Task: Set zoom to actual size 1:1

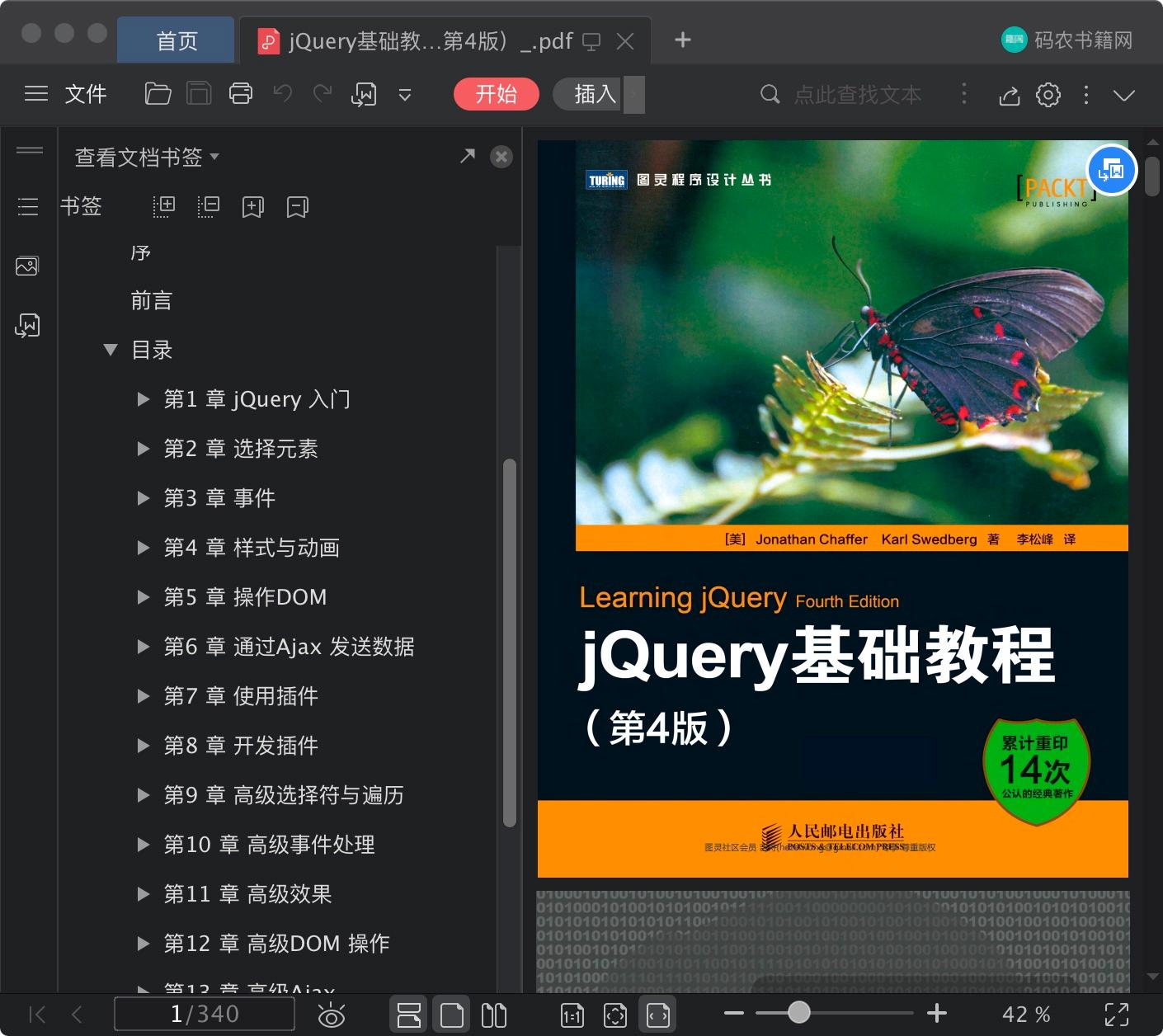Action: coord(572,1015)
